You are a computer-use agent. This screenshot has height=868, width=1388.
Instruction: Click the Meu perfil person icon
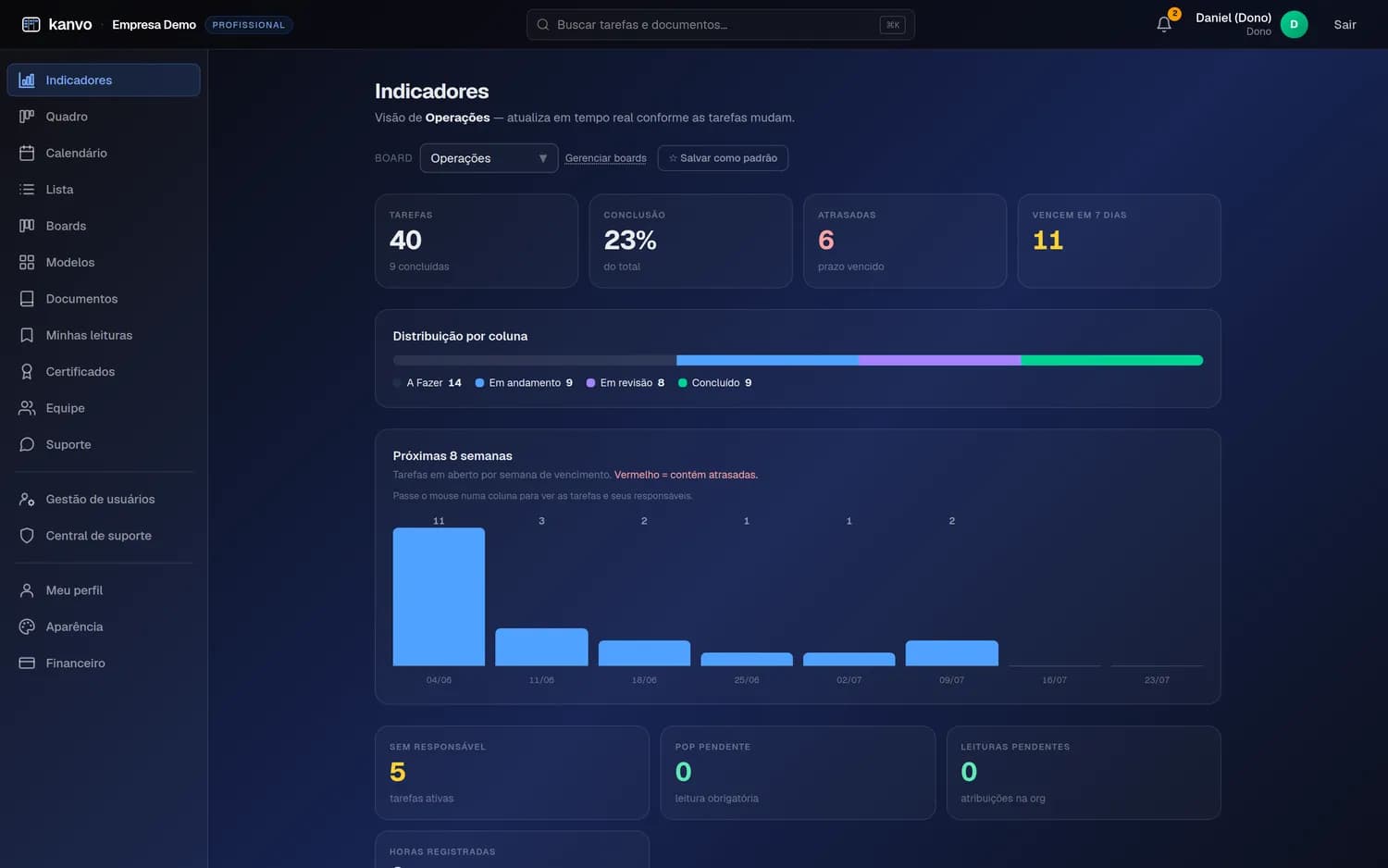pos(27,590)
